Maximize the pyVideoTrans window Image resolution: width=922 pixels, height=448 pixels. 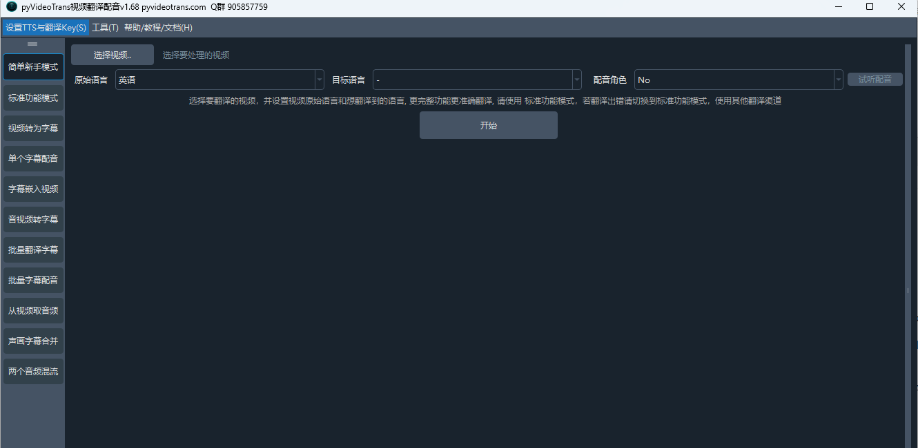click(x=869, y=7)
